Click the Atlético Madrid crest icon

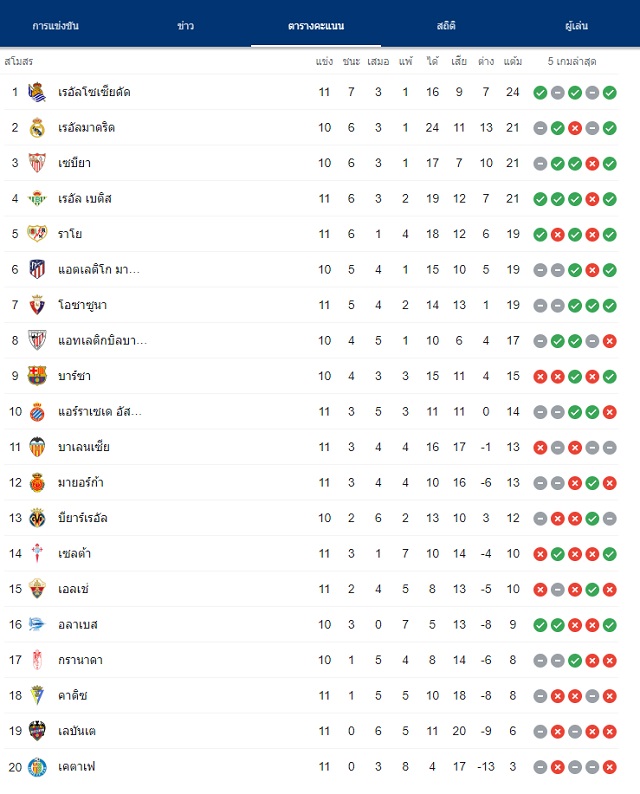coord(37,269)
